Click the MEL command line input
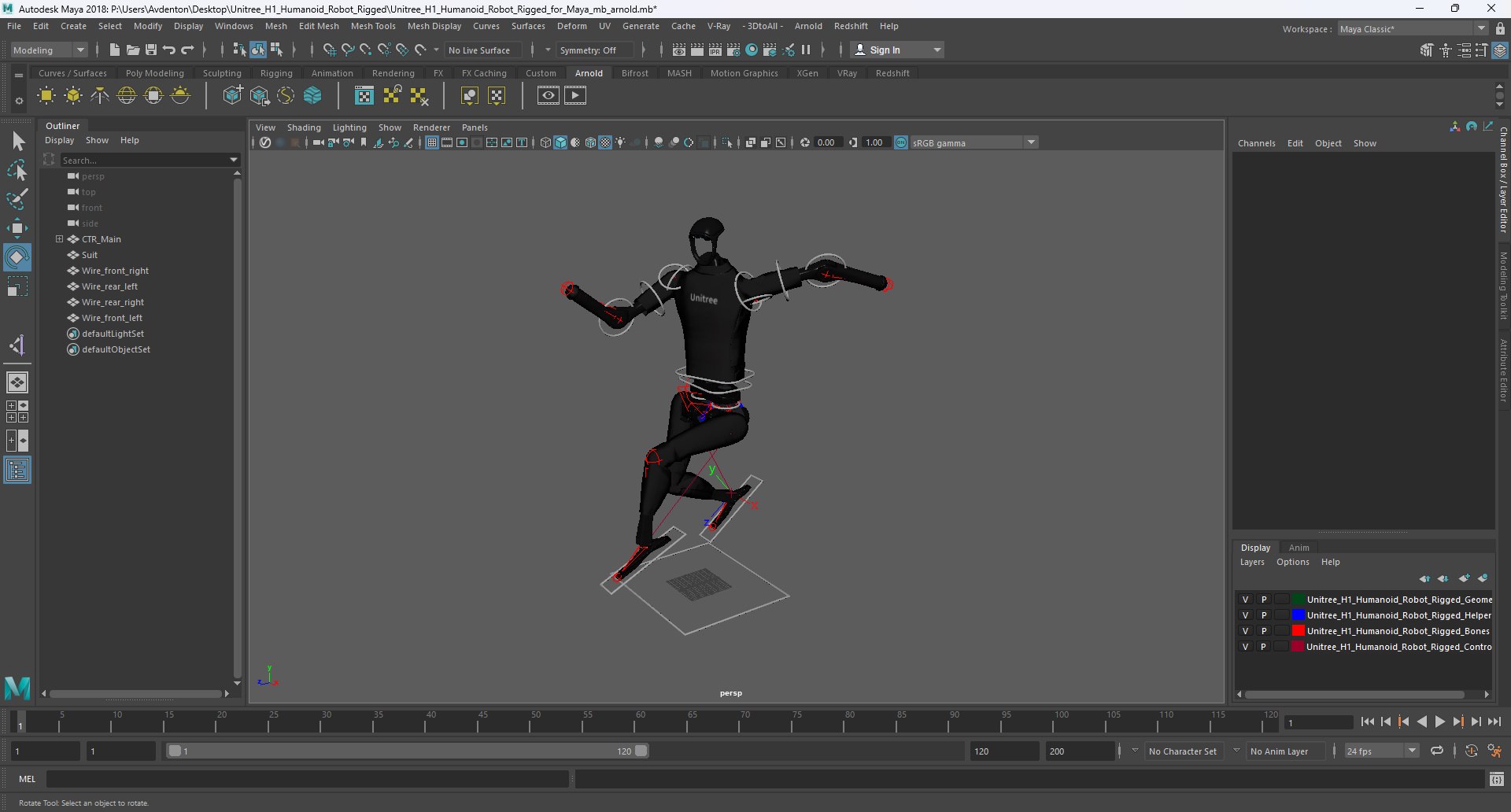This screenshot has height=812, width=1511. [307, 779]
